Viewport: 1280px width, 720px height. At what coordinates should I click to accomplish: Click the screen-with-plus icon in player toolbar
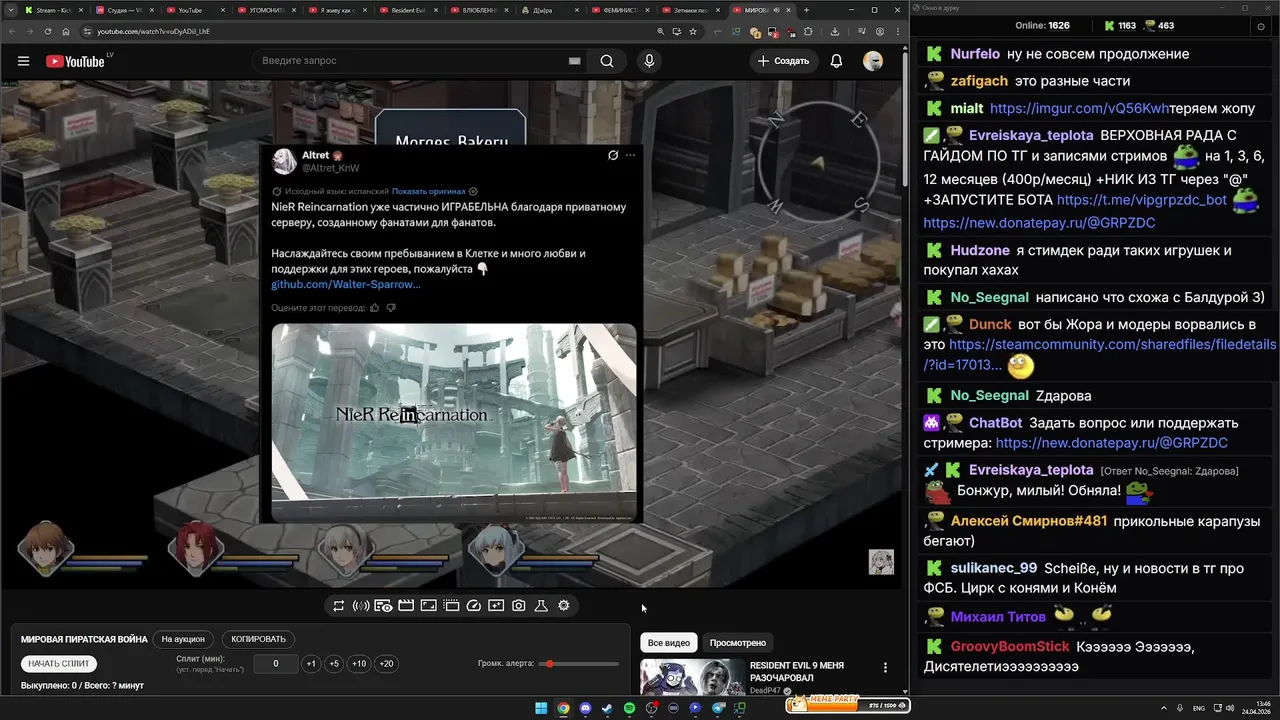(x=496, y=605)
